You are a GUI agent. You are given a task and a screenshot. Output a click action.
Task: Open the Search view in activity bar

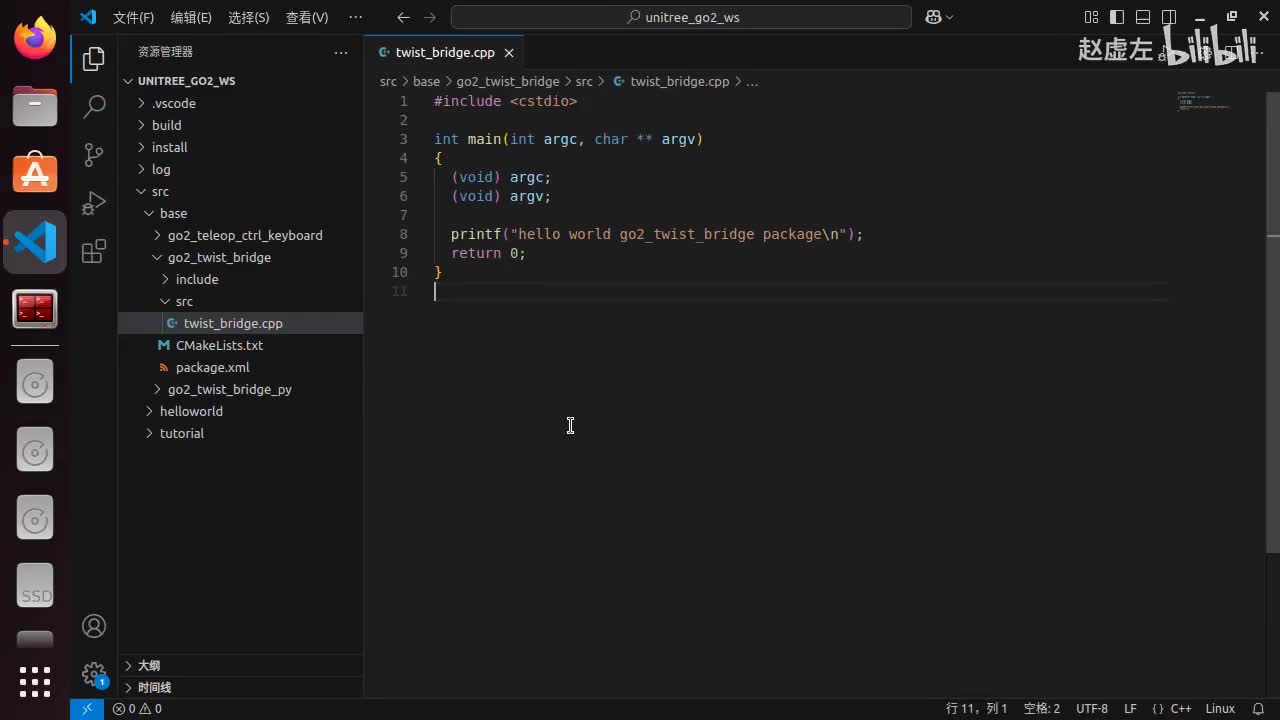[x=94, y=106]
